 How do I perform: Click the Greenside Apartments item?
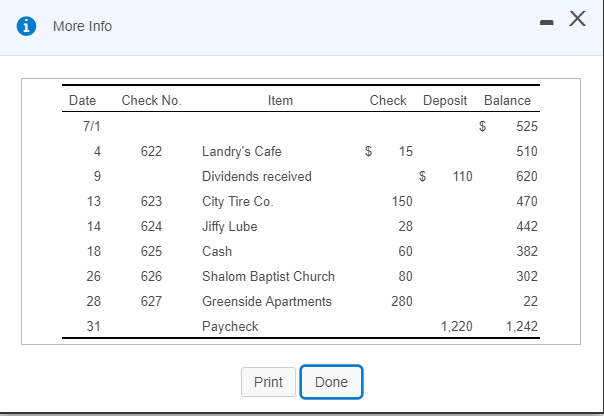267,302
